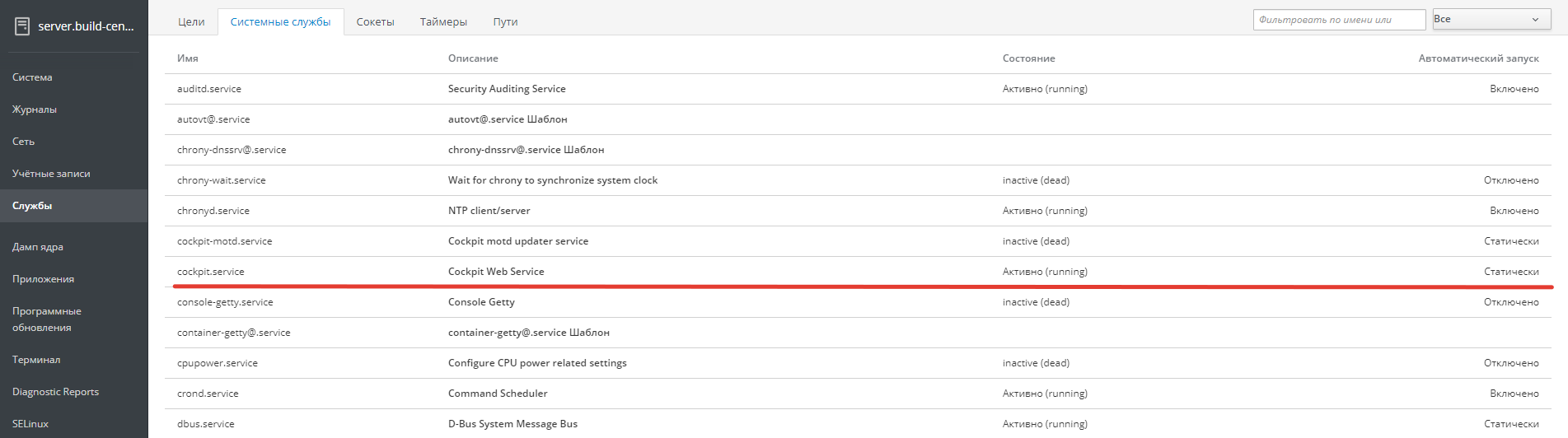Click Command Scheduler description
The height and width of the screenshot is (438, 1568).
point(498,394)
